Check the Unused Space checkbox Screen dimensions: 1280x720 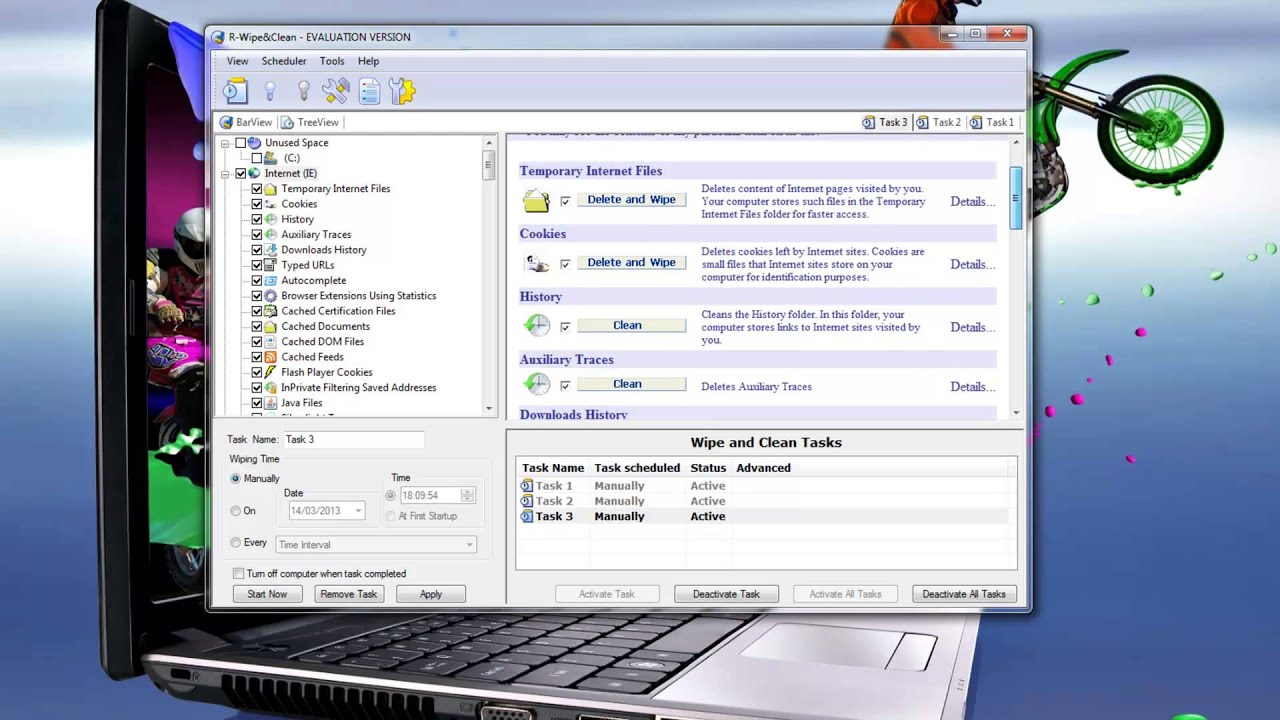[240, 143]
